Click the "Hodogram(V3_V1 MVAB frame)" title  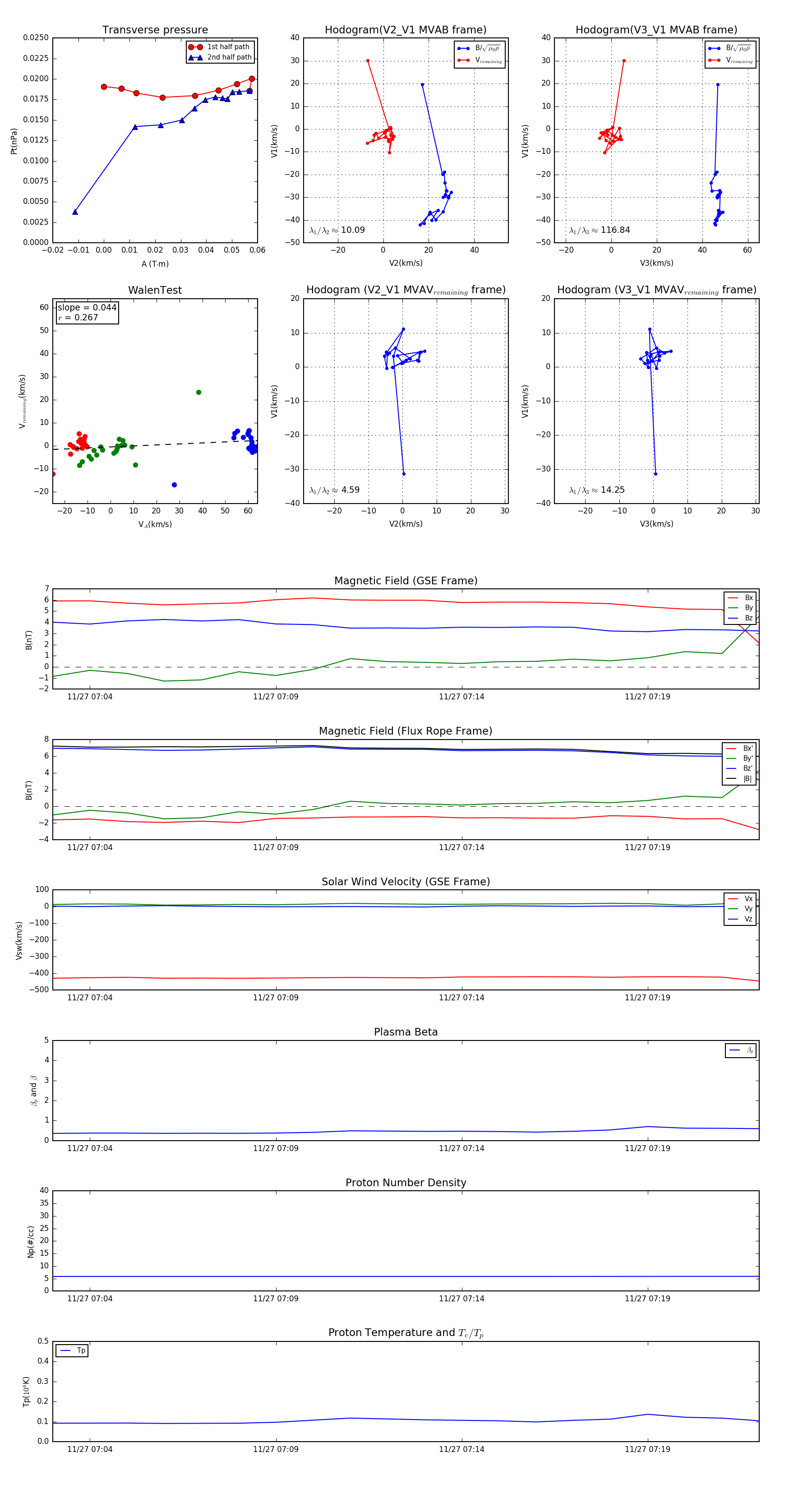click(656, 30)
